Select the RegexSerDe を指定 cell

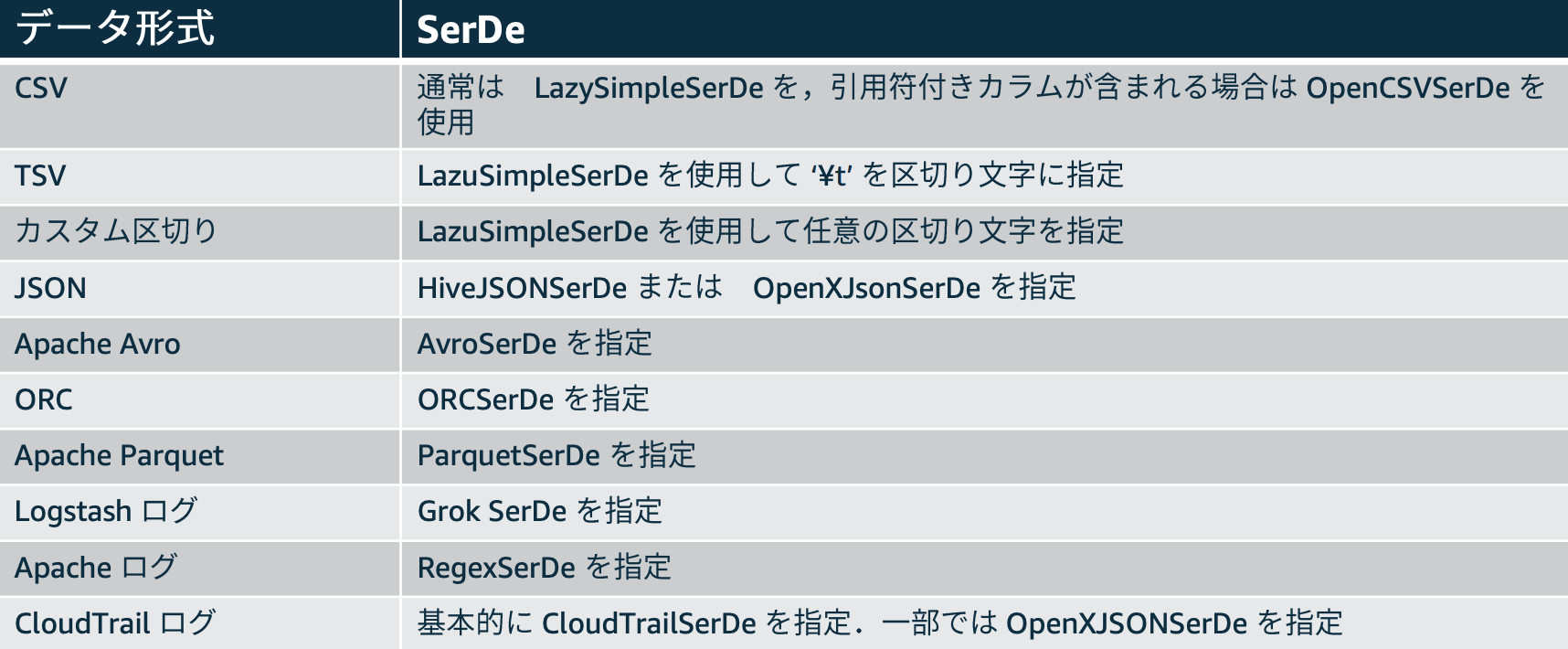click(985, 568)
